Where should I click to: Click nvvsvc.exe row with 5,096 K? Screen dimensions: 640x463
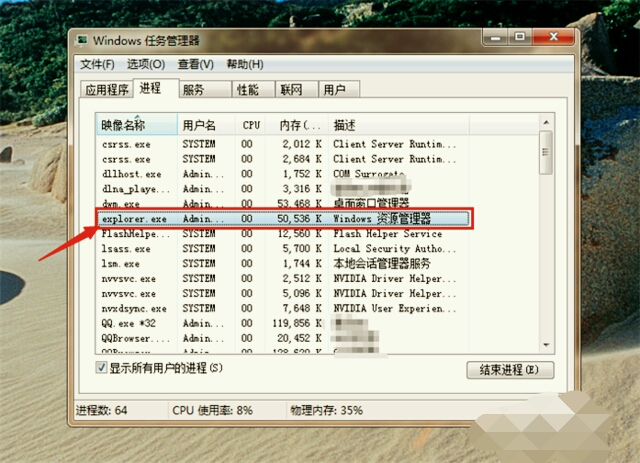tap(283, 294)
